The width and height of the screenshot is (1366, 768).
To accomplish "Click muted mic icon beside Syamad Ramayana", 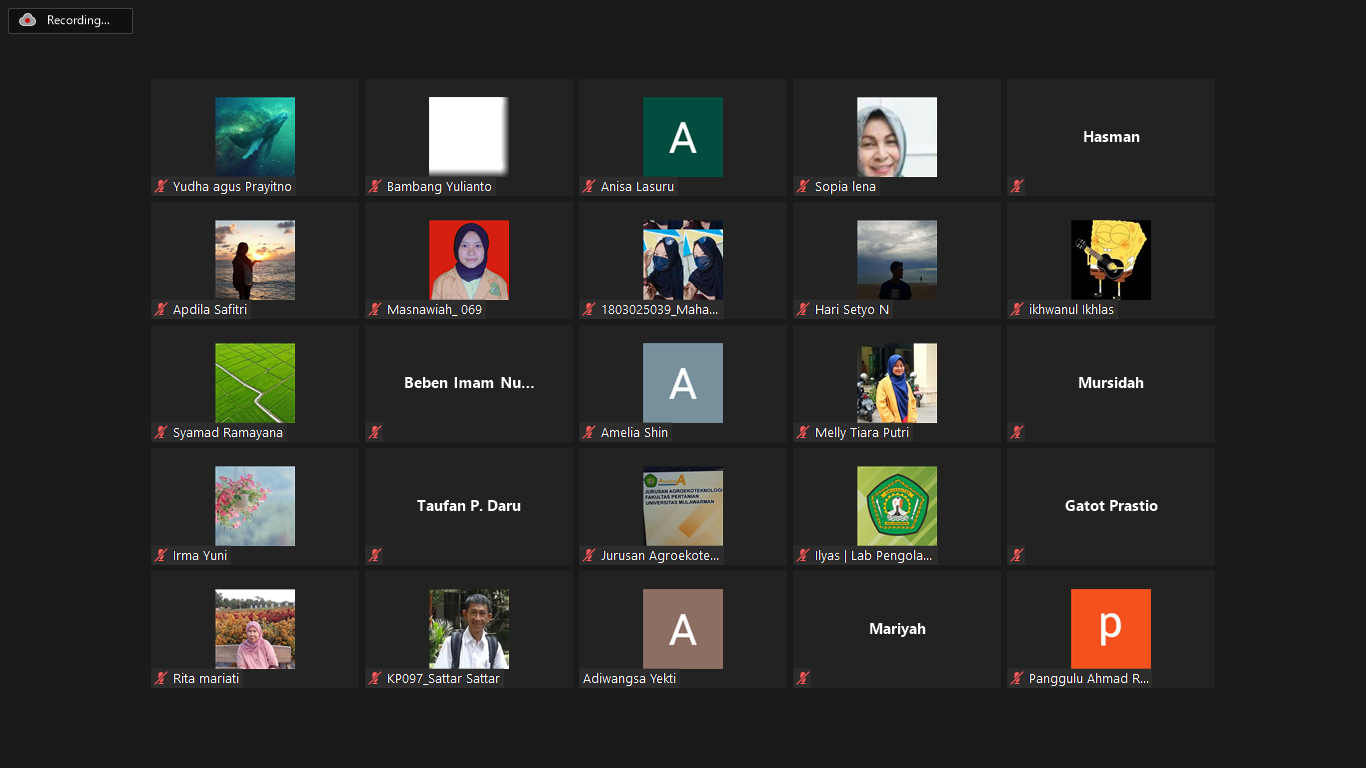I will 160,432.
